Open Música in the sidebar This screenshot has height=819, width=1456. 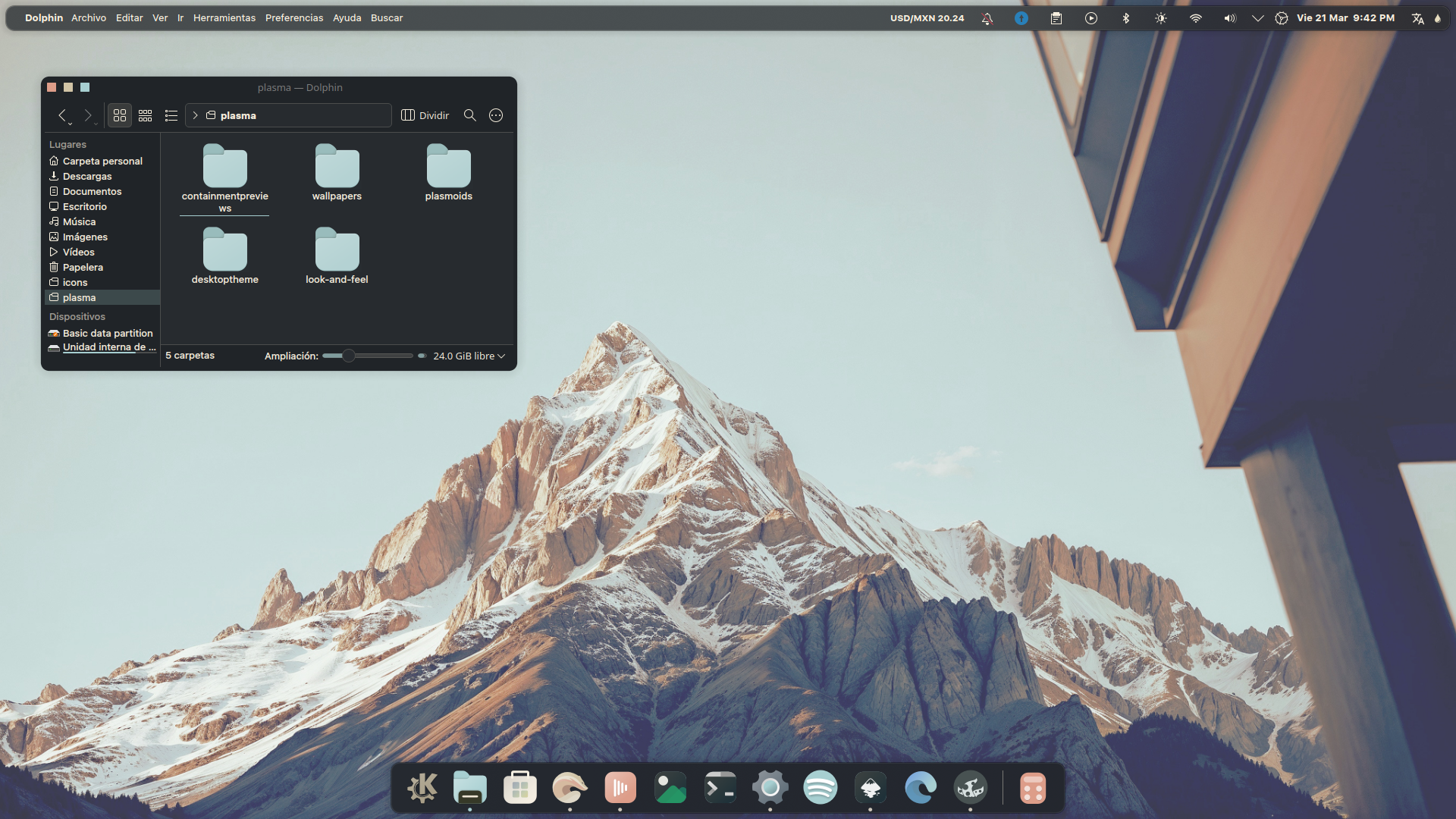pos(102,221)
